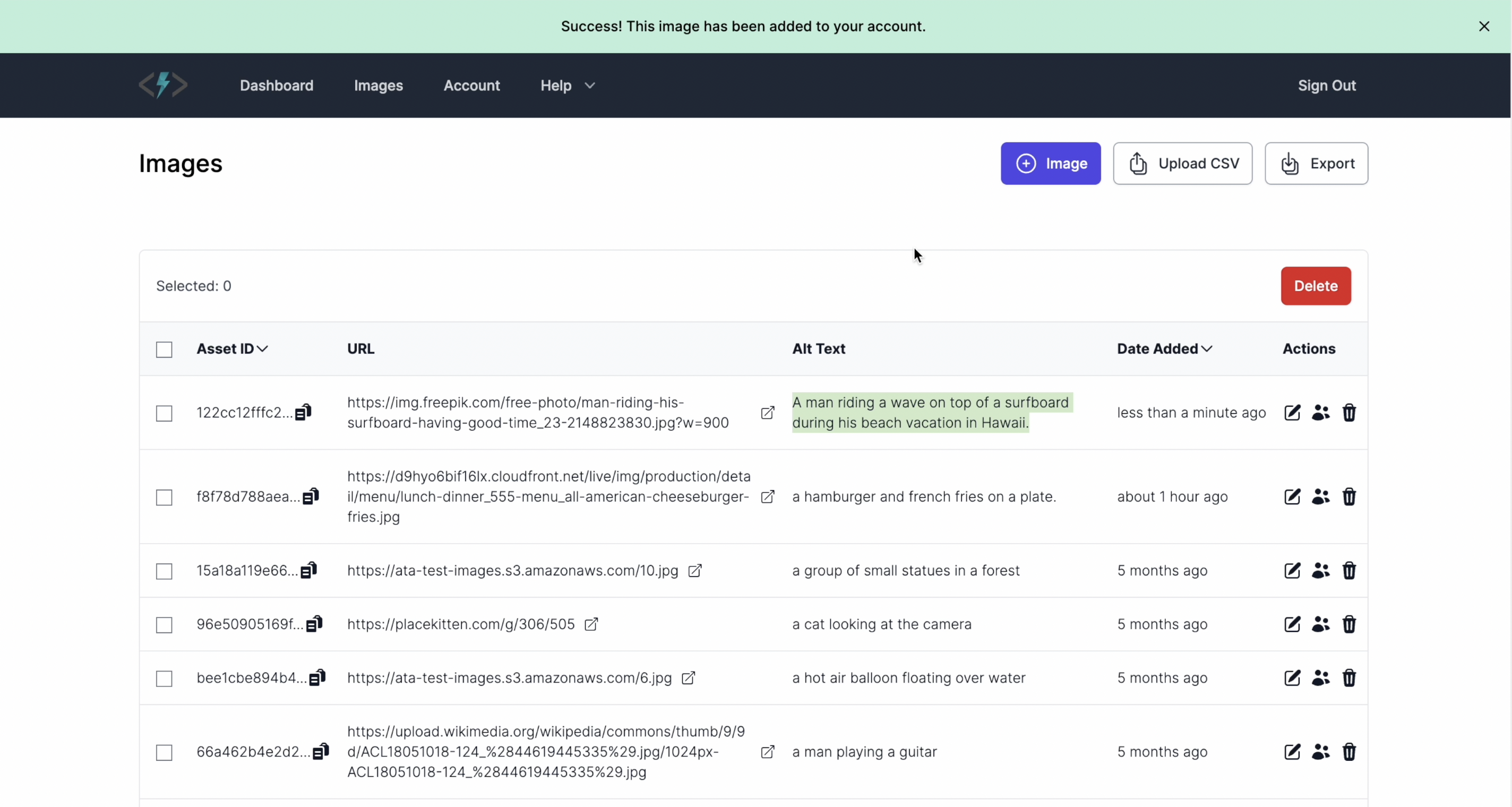Toggle the checkbox for the surfboard image row
1512x807 pixels.
(163, 412)
